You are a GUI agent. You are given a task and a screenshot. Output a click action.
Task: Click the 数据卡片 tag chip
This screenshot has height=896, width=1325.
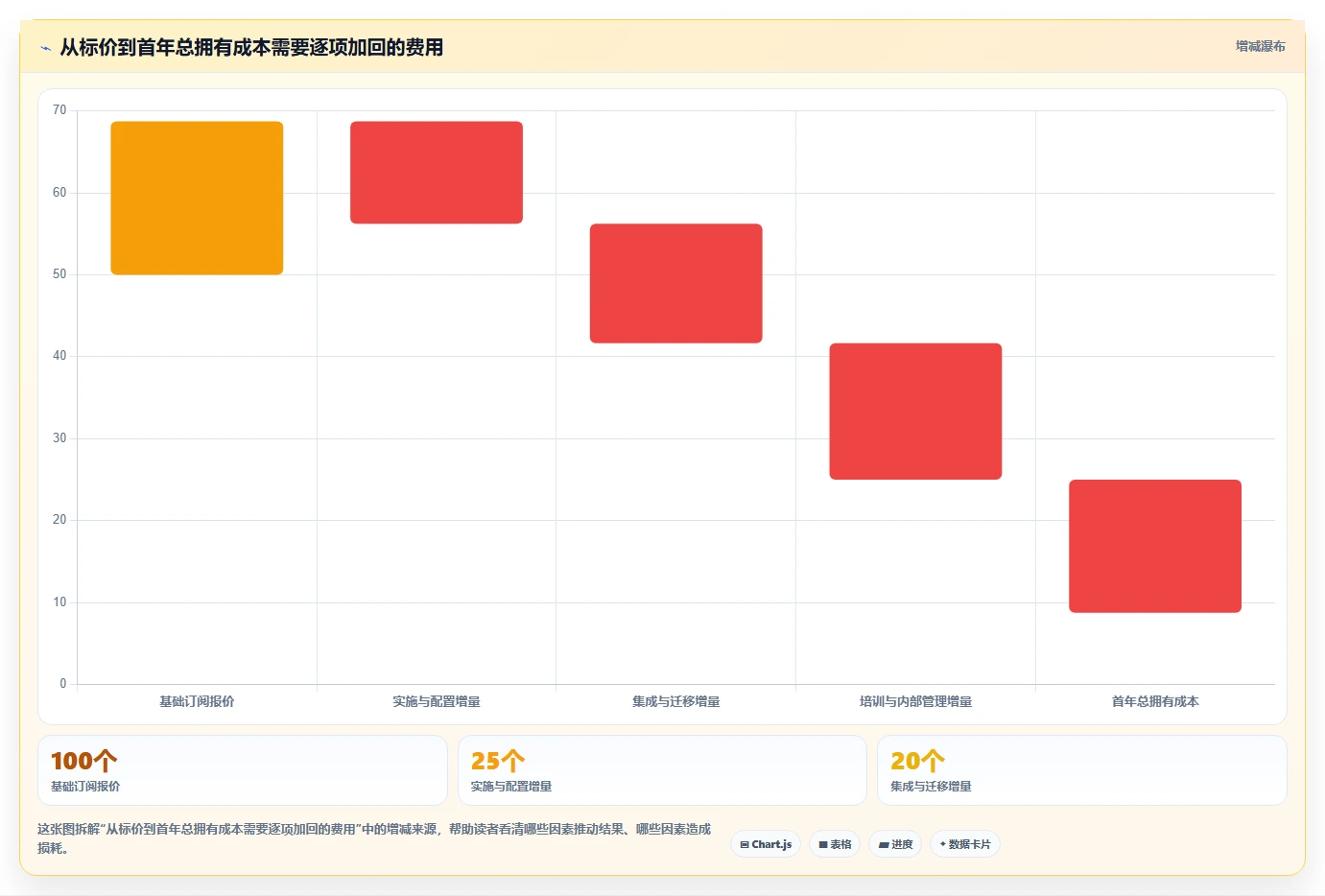(x=965, y=844)
